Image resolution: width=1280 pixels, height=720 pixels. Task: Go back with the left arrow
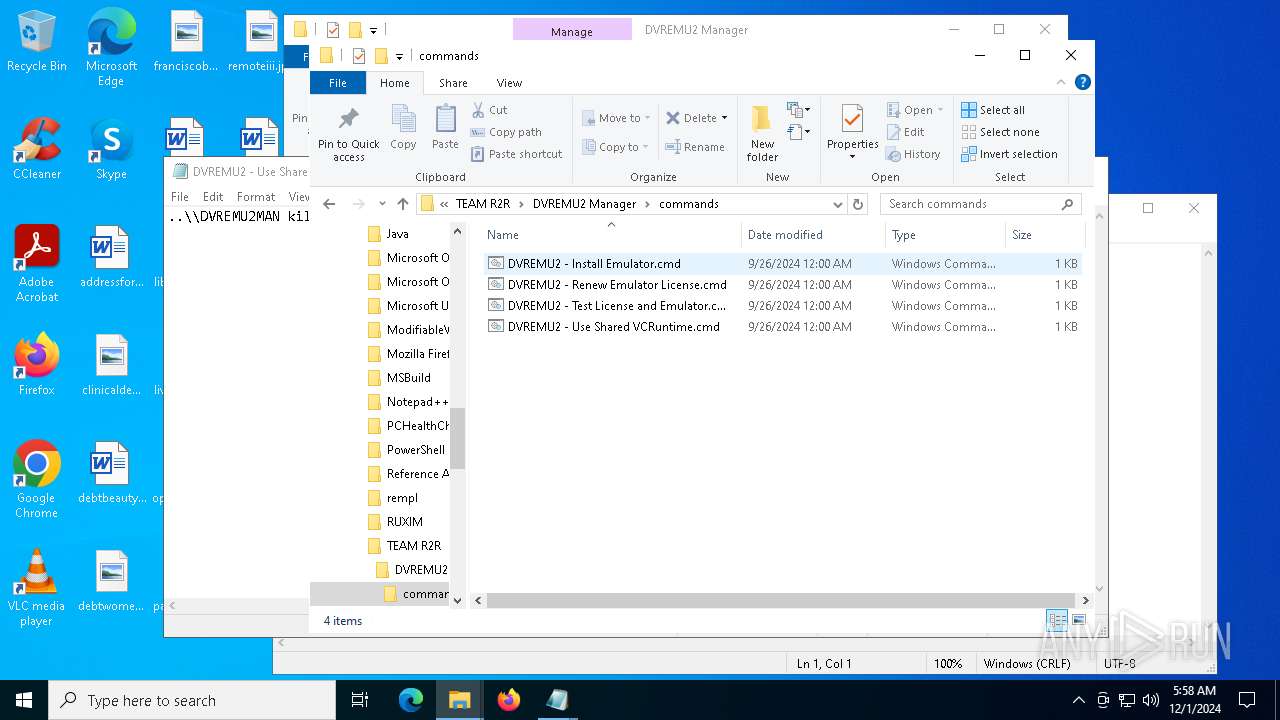tap(329, 204)
